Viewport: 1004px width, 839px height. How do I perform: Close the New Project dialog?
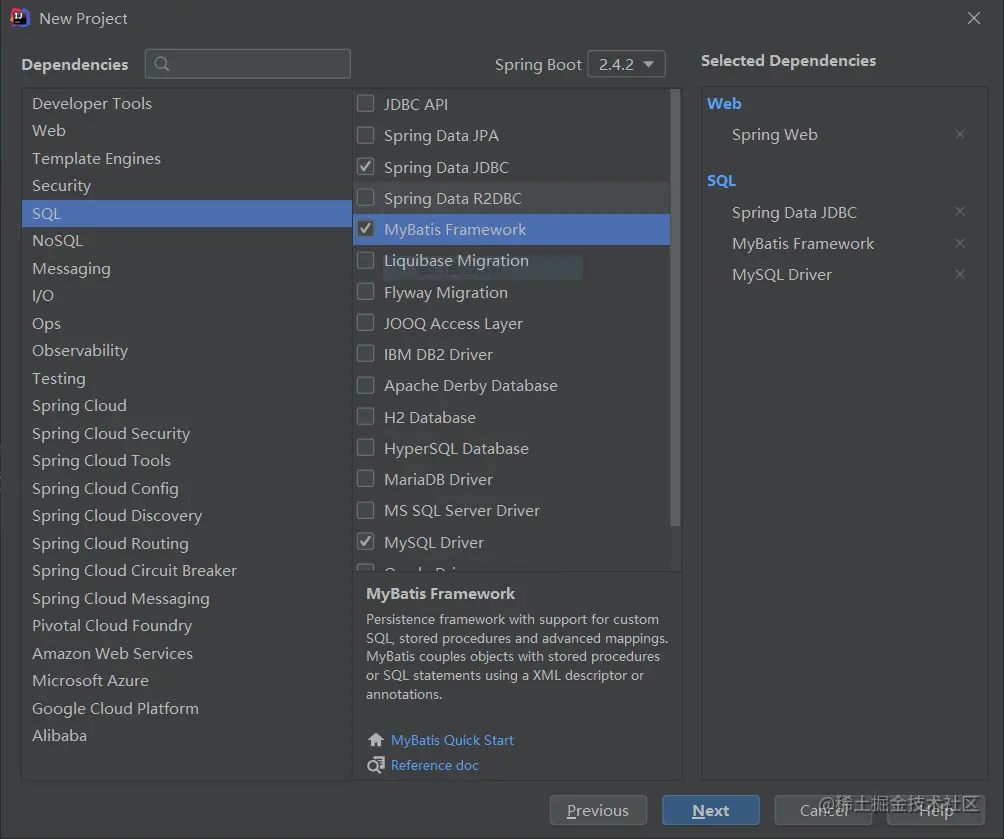tap(973, 18)
